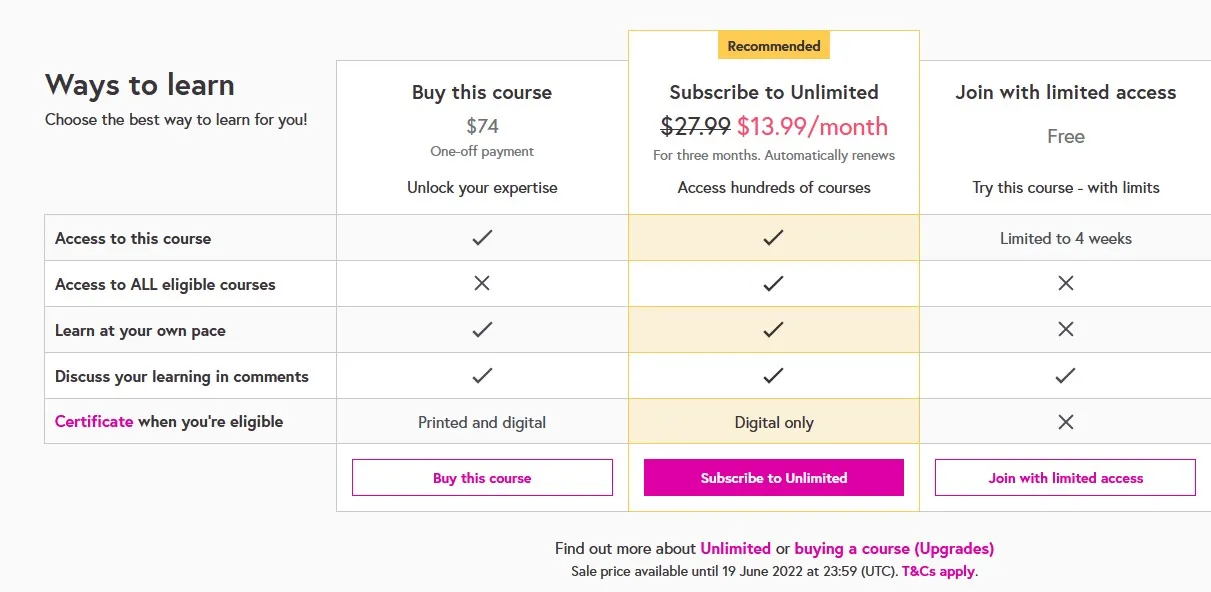Click the Subscribe to Unlimited column heading
This screenshot has height=592, width=1211.
click(774, 92)
